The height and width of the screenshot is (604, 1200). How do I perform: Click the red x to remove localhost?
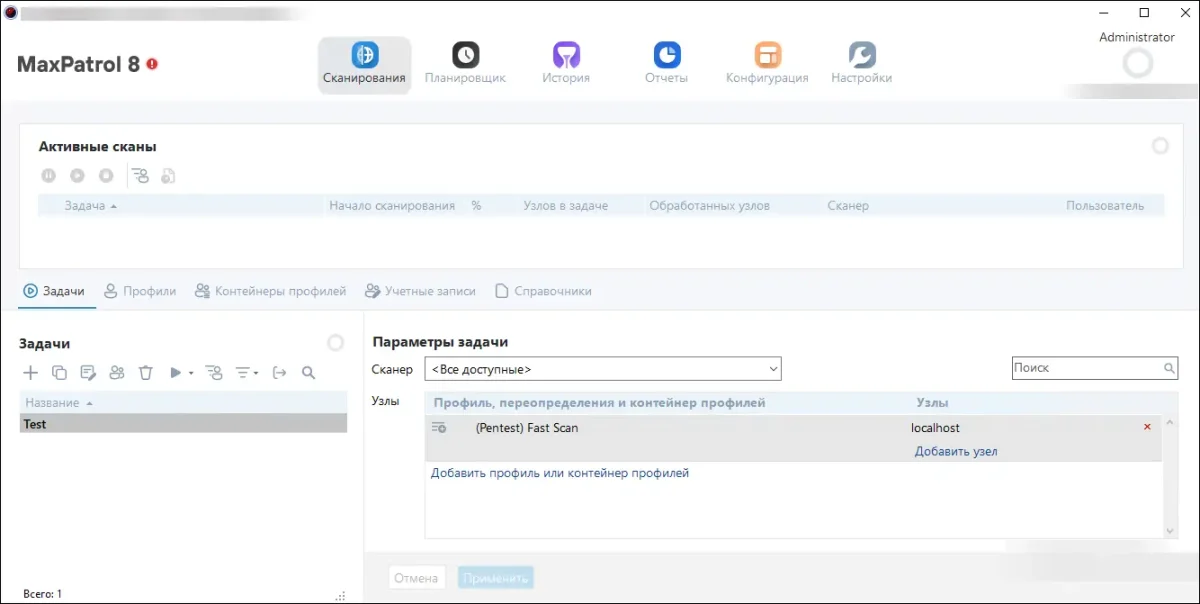(1147, 428)
